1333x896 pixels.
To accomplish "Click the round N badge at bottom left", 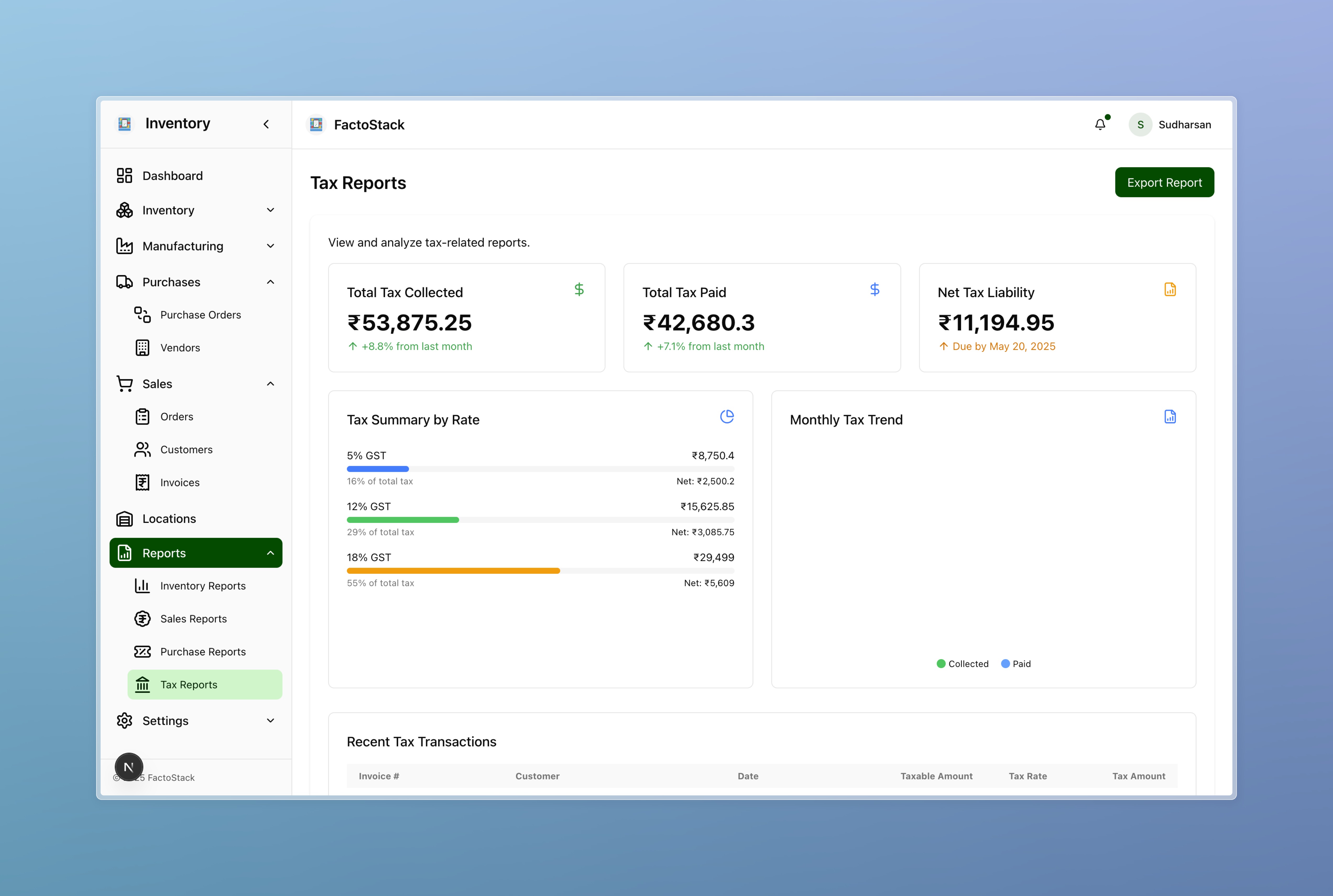I will (129, 767).
